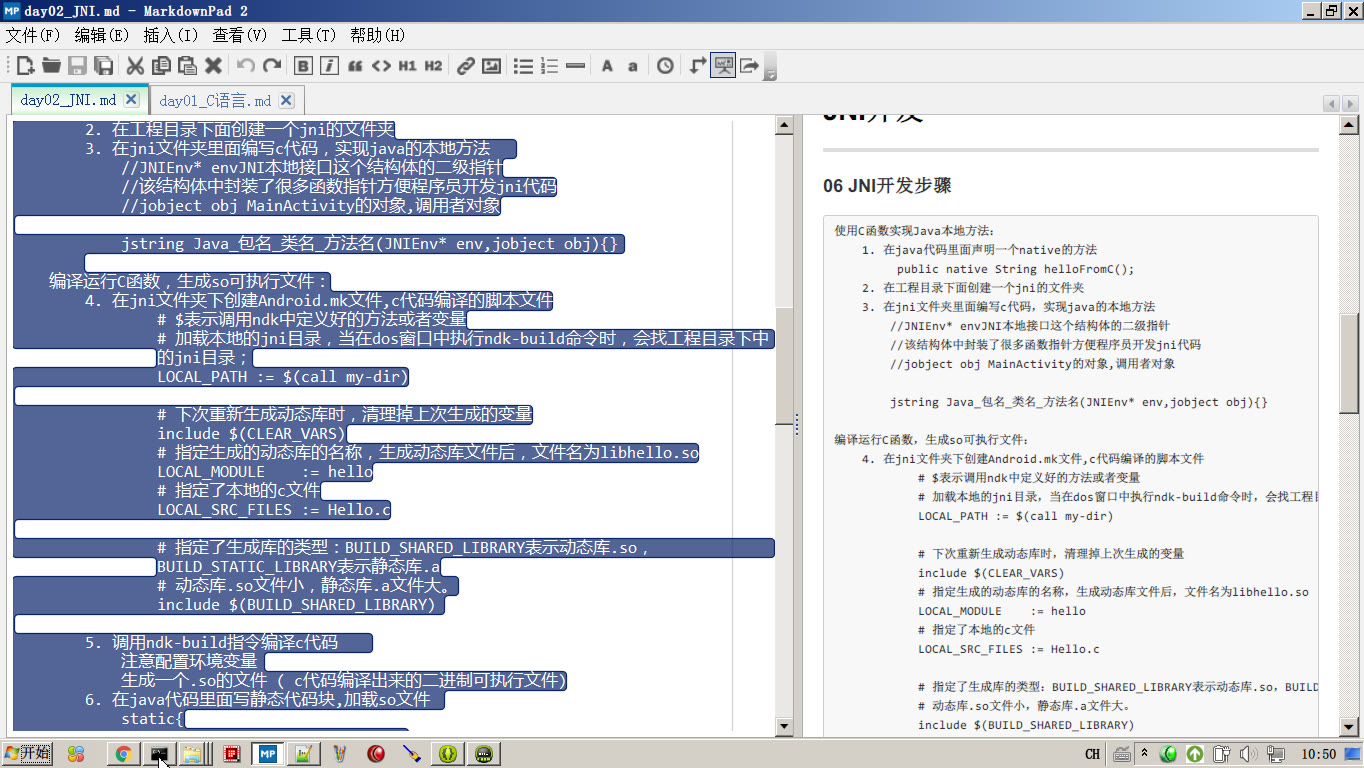
Task: Close the day02_JNI.md tab
Action: click(x=131, y=100)
